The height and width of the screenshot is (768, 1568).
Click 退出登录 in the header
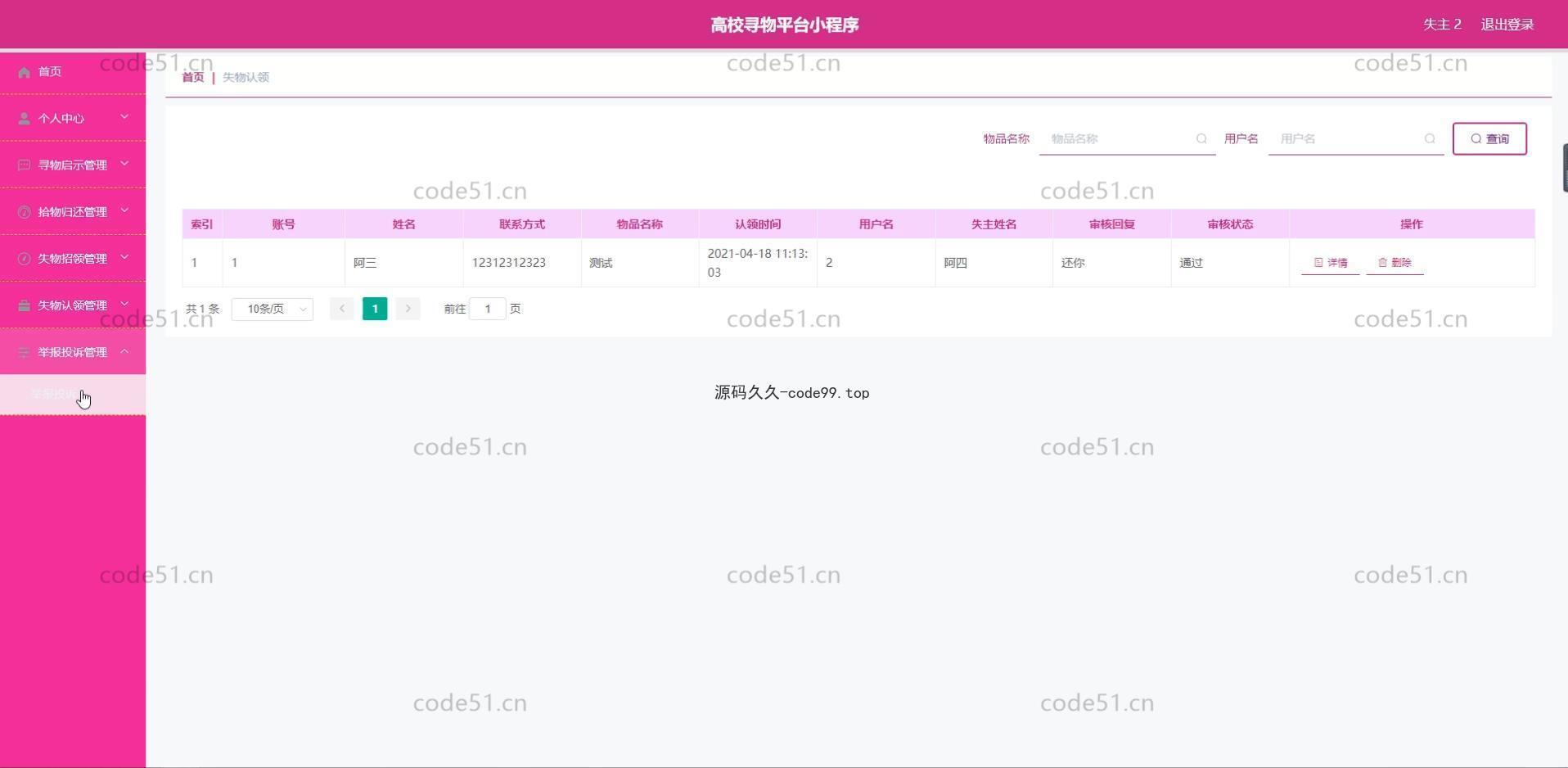point(1507,25)
